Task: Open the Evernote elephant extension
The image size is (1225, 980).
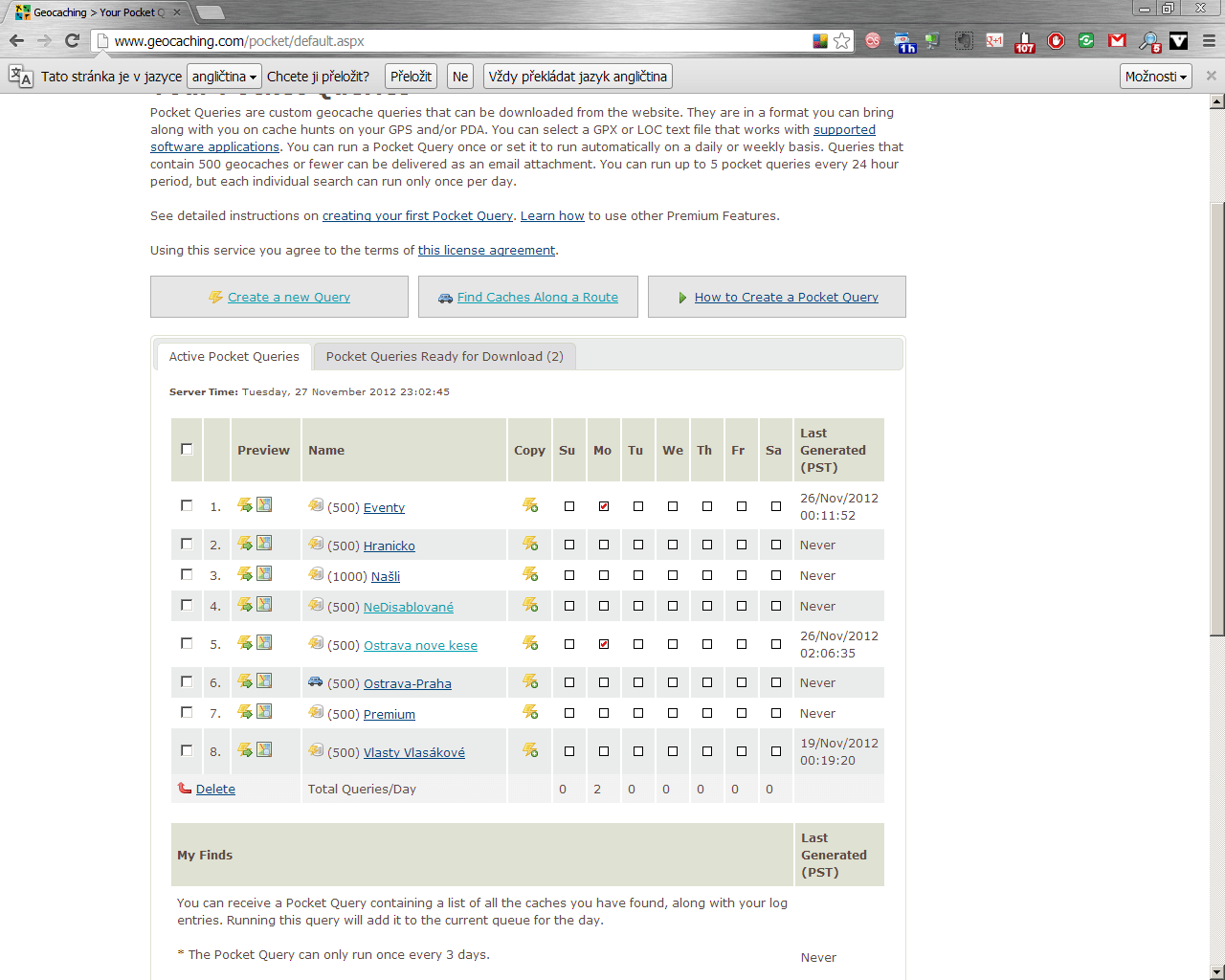Action: coord(932,40)
